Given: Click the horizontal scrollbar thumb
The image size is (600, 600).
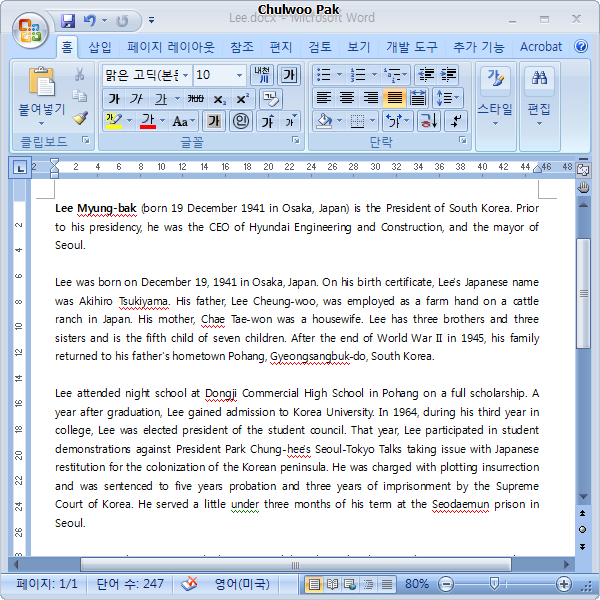Looking at the screenshot, I should (x=295, y=565).
